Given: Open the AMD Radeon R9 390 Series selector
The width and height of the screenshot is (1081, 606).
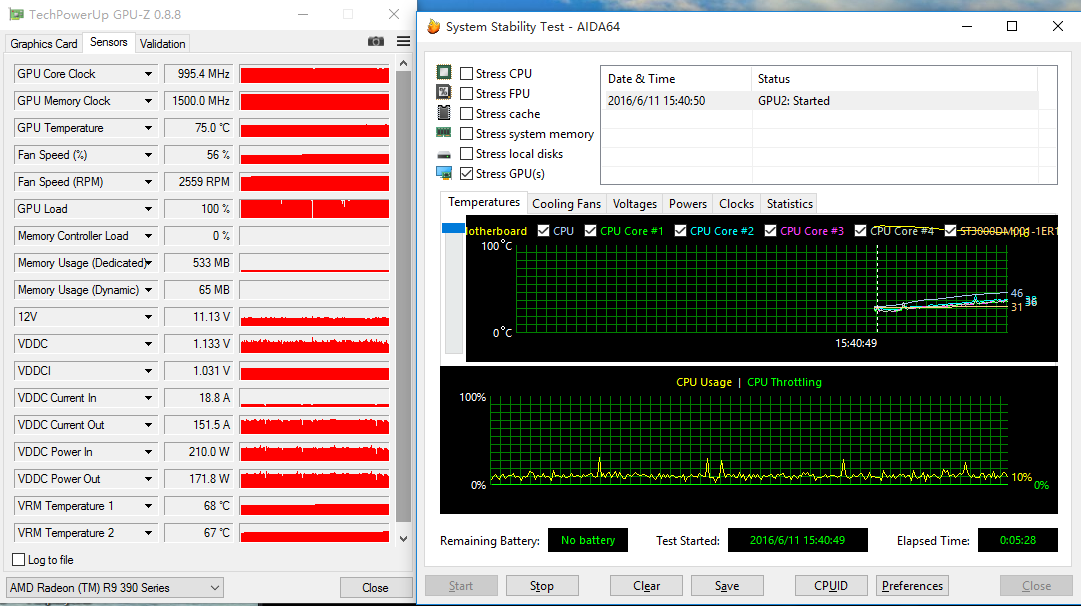Looking at the screenshot, I should [x=114, y=587].
